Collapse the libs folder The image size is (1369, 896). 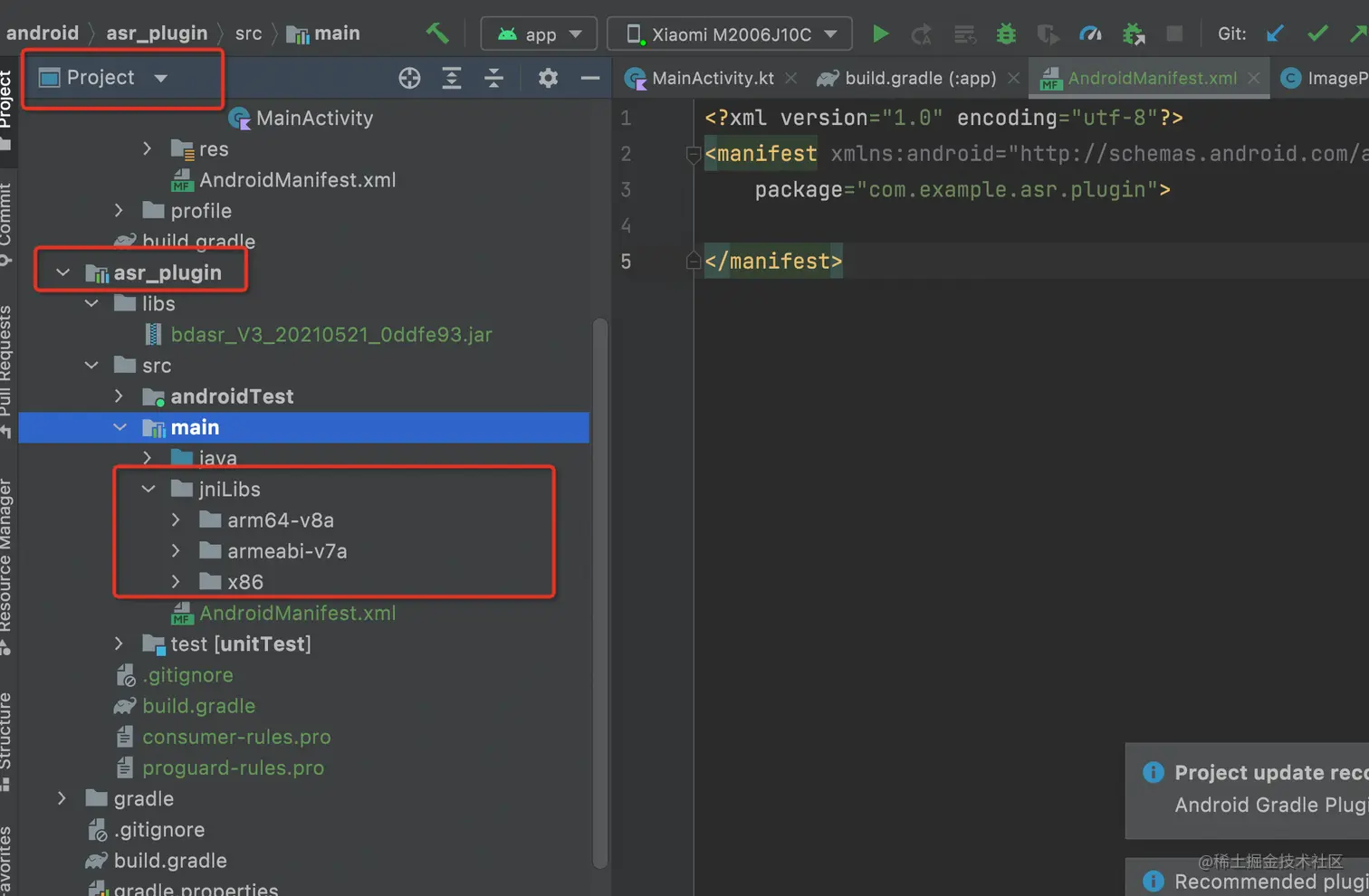point(91,303)
